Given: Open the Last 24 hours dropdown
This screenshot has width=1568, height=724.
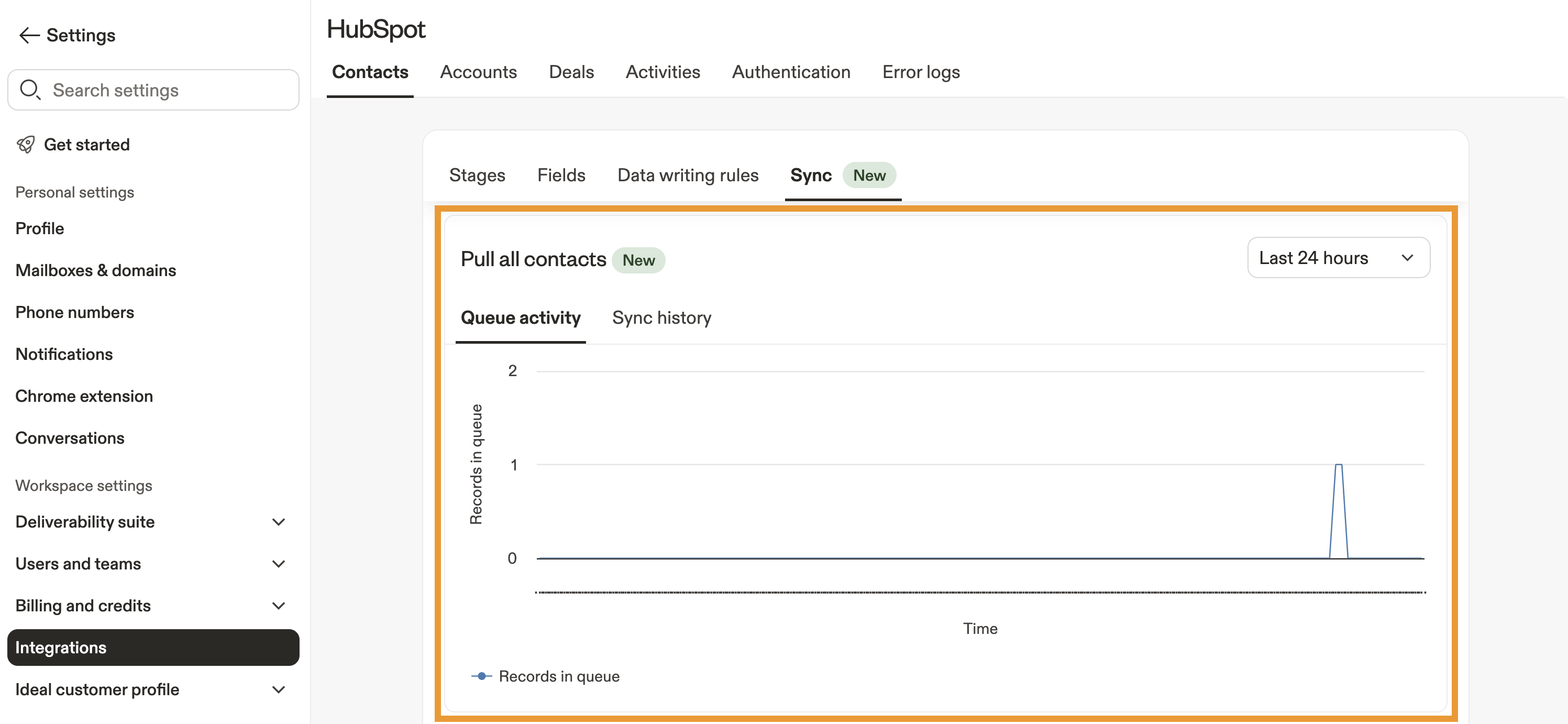Looking at the screenshot, I should tap(1338, 258).
